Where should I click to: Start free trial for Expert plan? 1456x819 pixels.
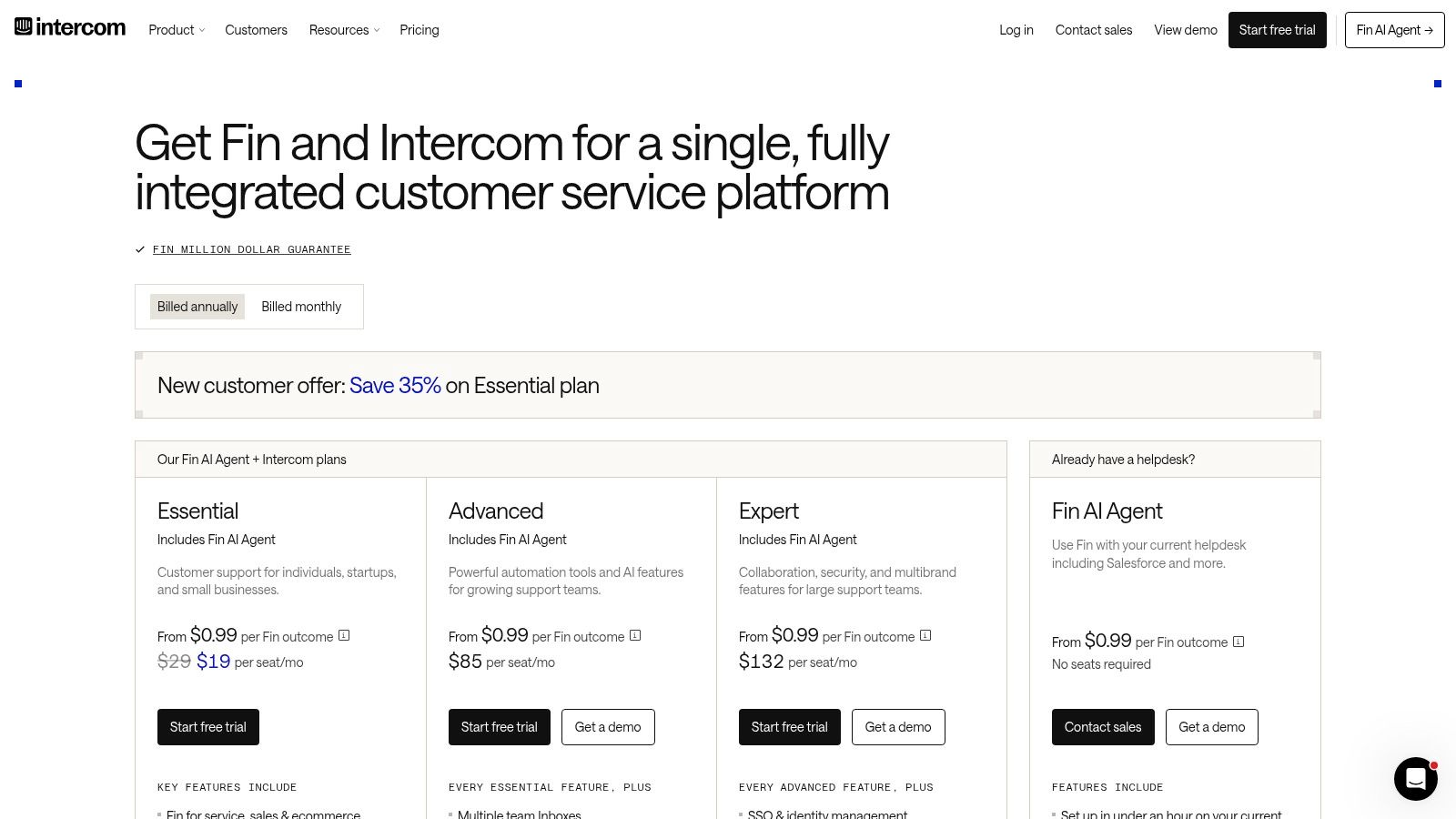790,727
